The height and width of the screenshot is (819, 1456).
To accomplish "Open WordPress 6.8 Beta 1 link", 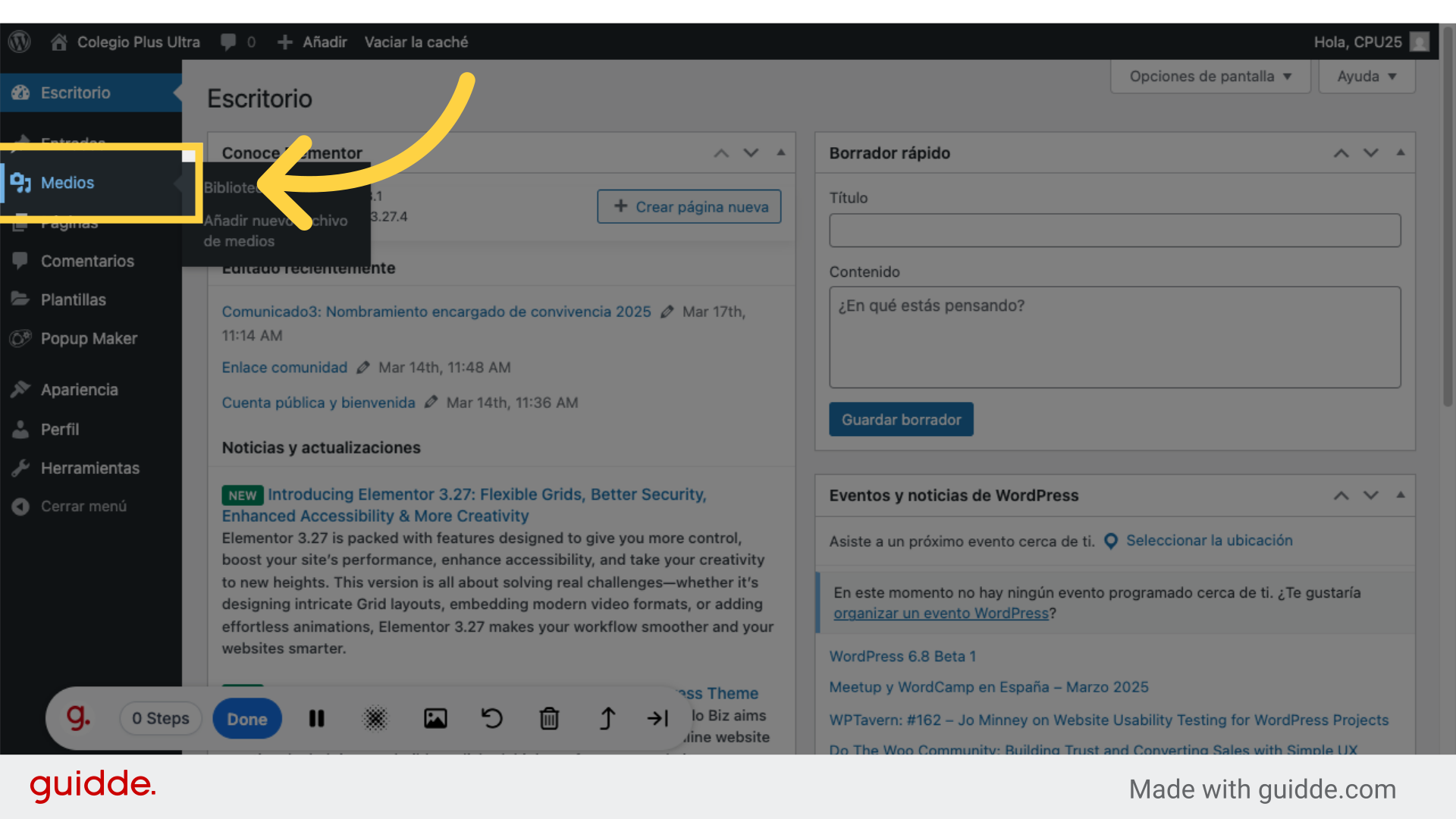I will (x=902, y=656).
